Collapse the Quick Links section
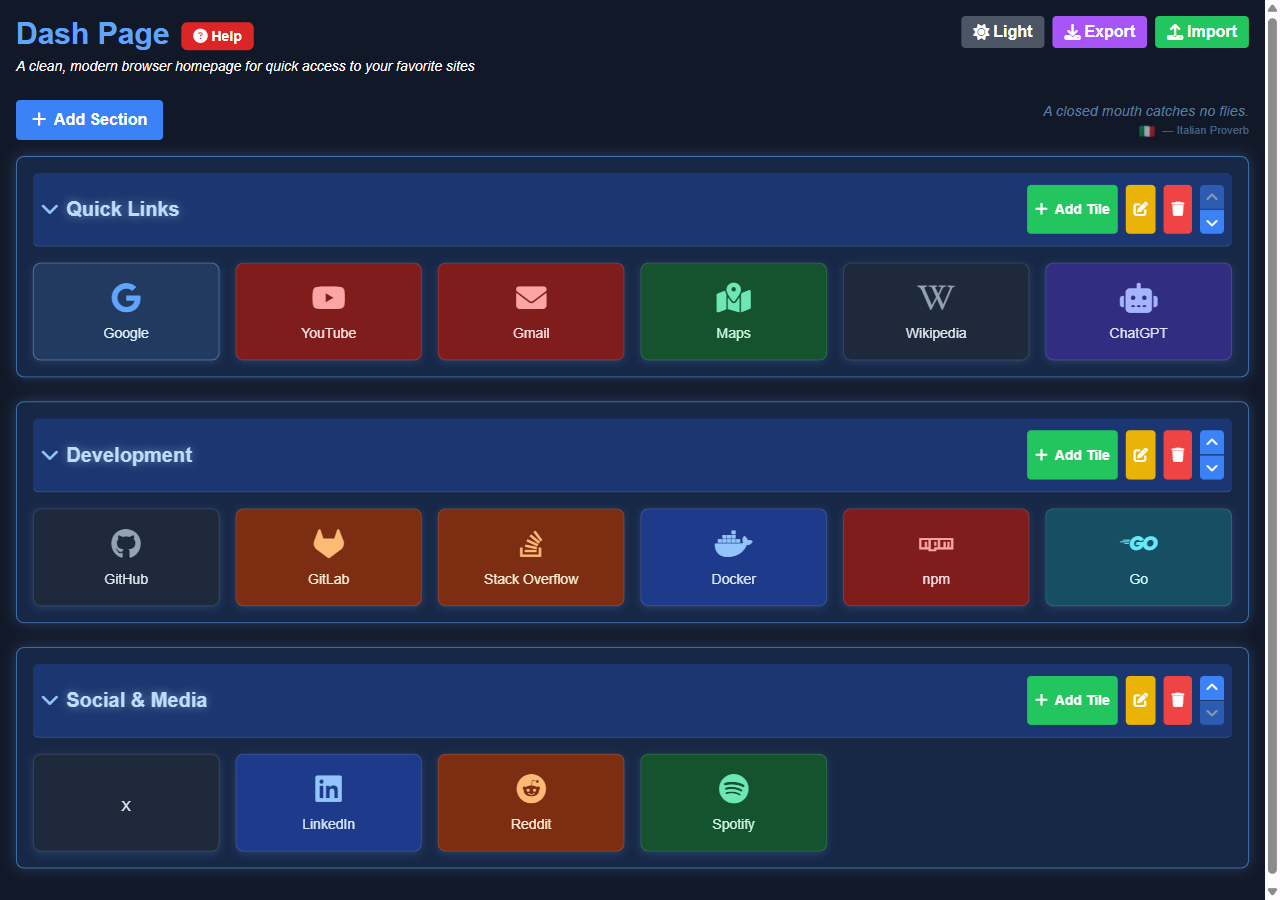 click(50, 209)
